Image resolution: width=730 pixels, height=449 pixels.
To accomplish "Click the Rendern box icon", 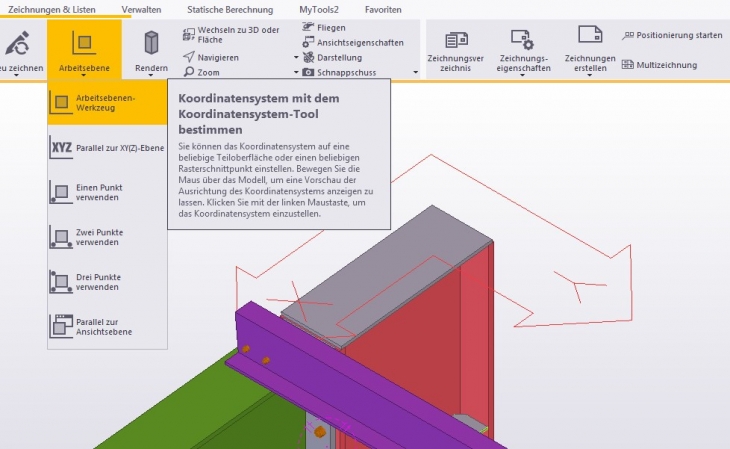I will pos(151,43).
